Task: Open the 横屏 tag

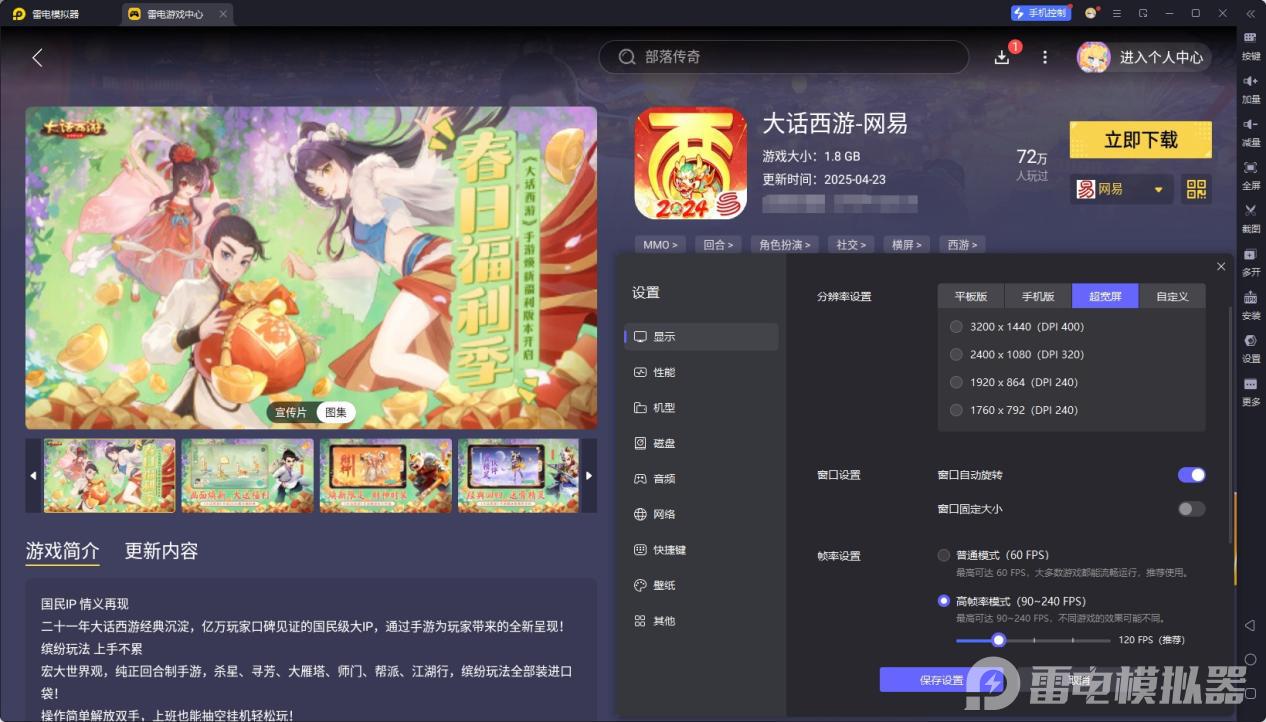Action: pos(908,244)
